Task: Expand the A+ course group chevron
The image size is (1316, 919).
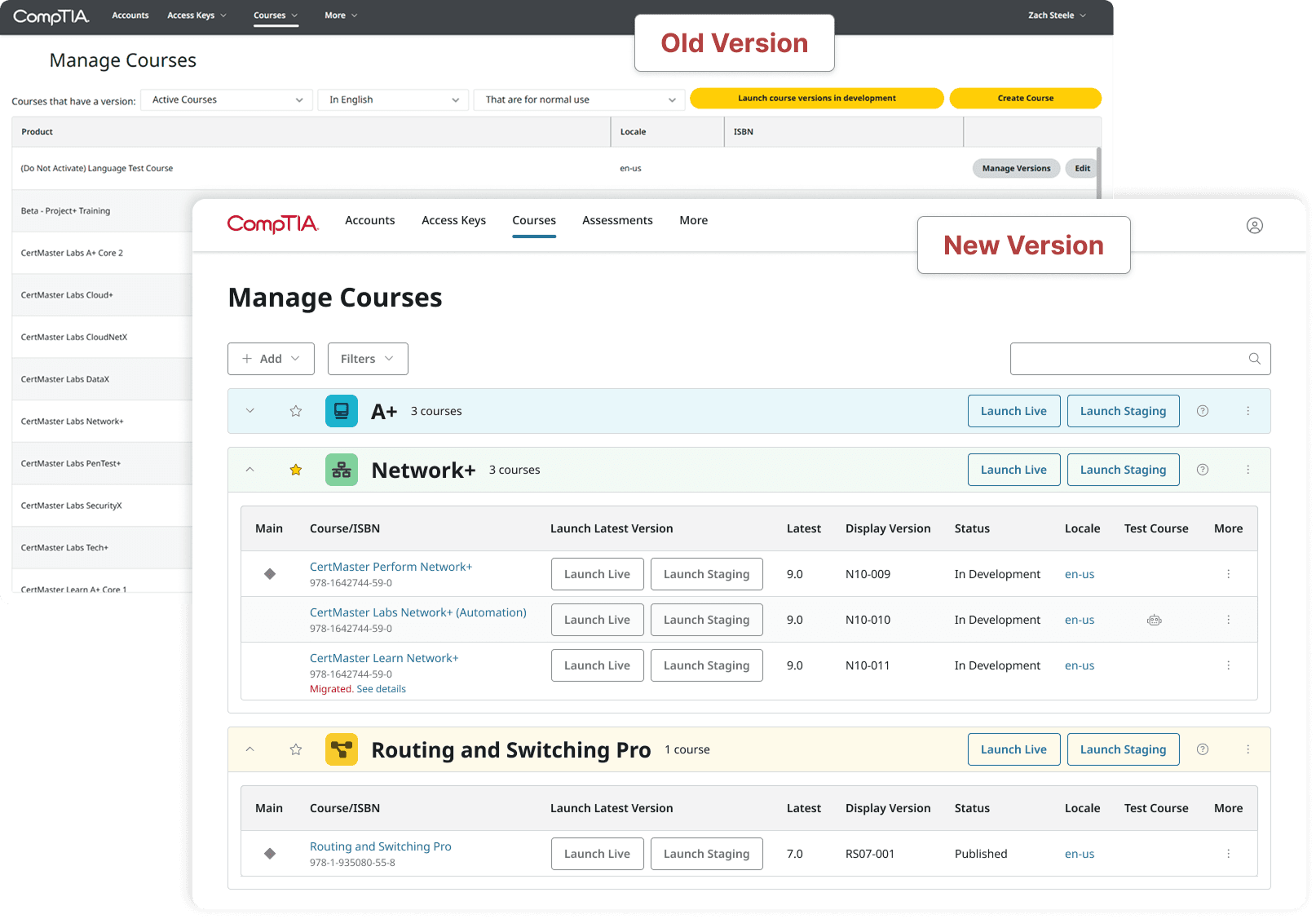Action: (250, 411)
